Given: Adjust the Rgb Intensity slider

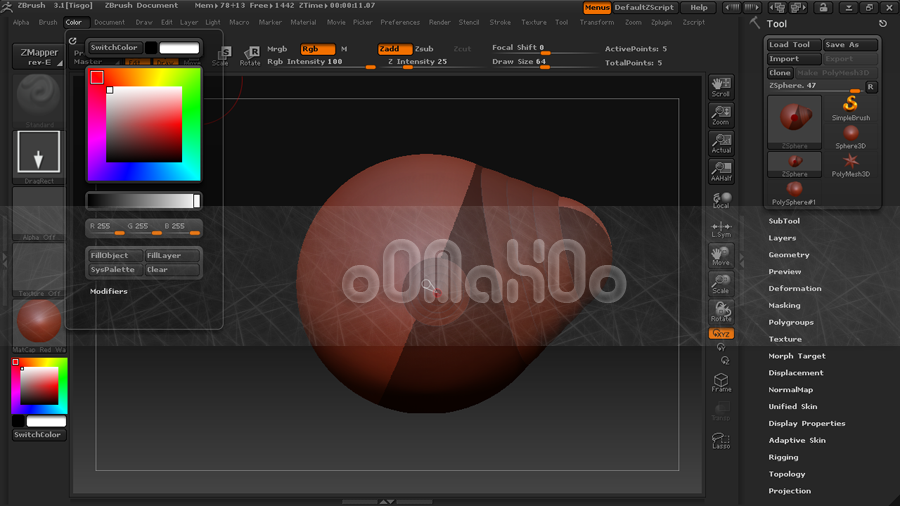Looking at the screenshot, I should click(x=321, y=63).
